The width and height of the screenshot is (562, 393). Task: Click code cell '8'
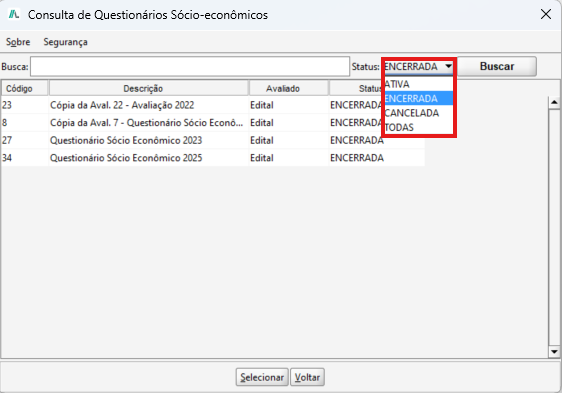point(25,123)
